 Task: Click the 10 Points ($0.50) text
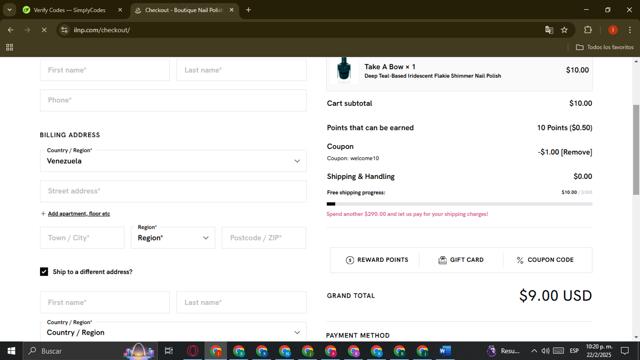564,128
